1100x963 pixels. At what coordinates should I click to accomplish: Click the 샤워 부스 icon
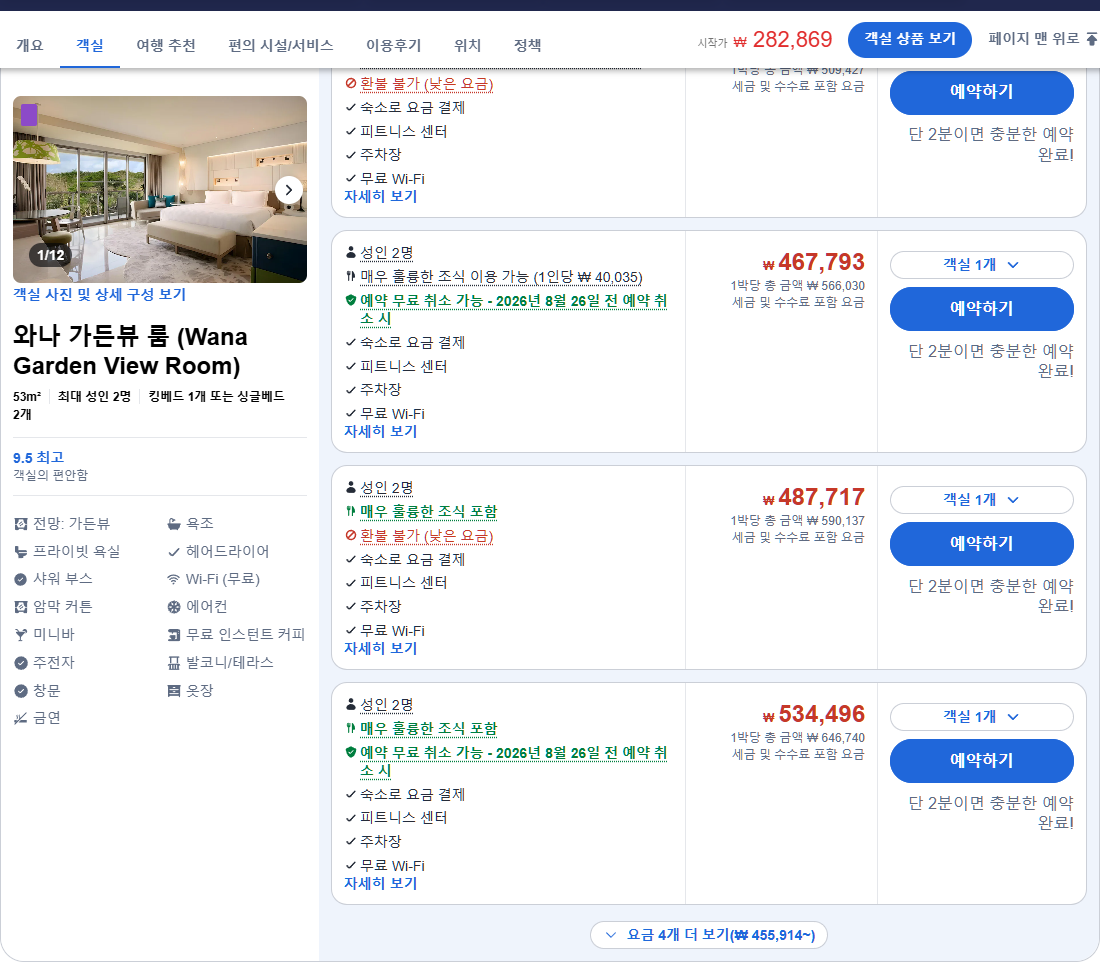pos(21,579)
